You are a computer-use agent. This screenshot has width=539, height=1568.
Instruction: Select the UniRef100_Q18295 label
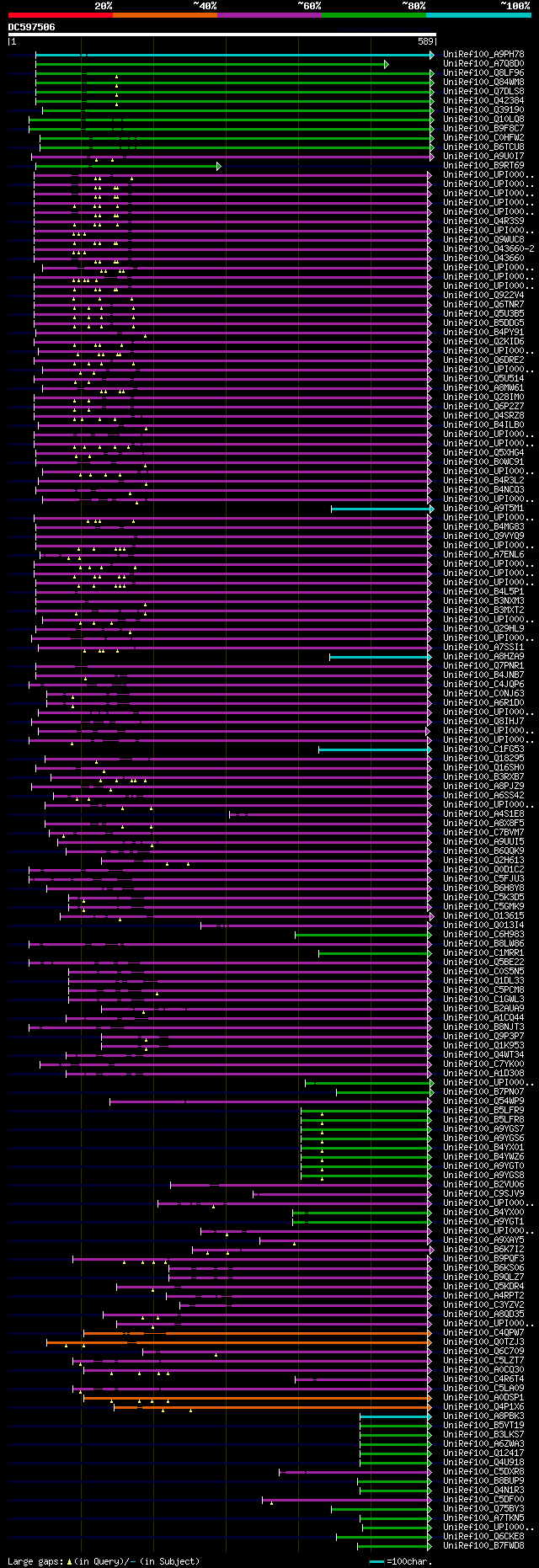coord(483,758)
